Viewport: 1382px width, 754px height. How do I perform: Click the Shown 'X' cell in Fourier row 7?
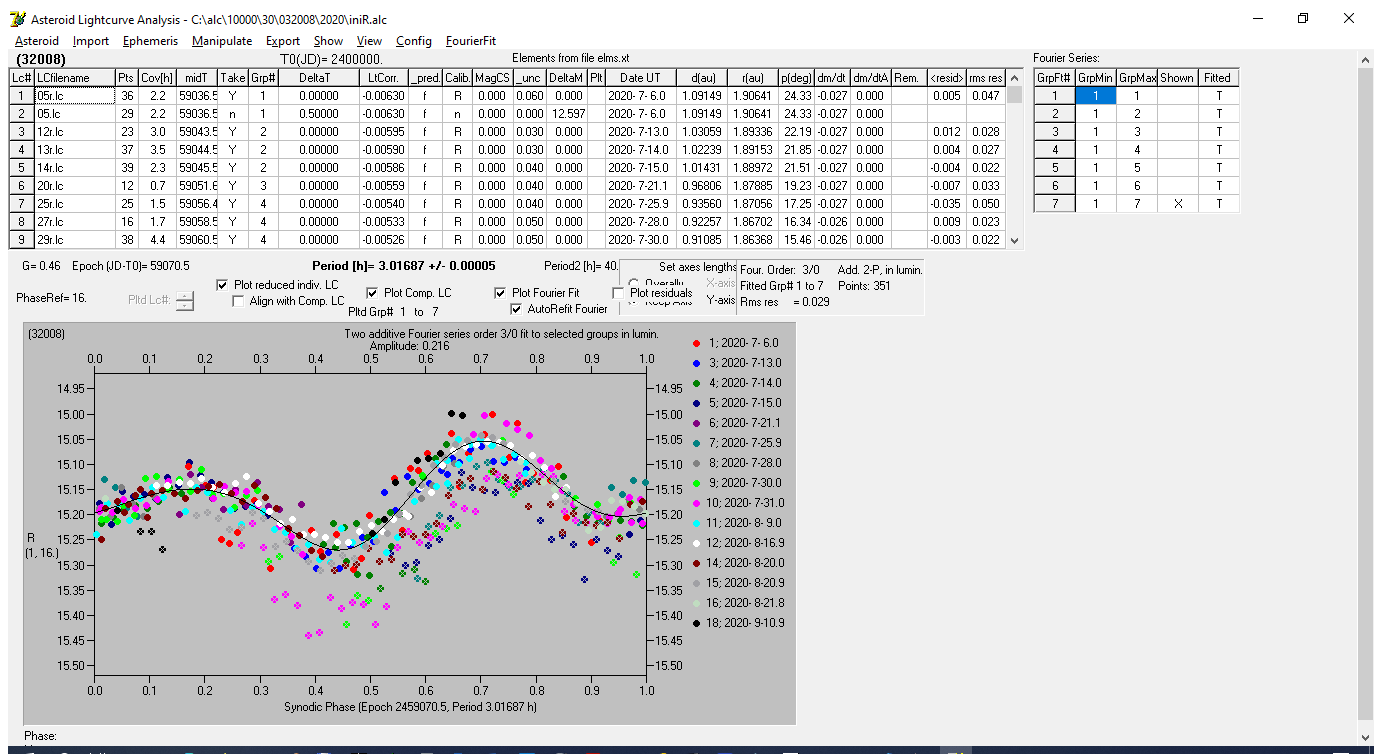click(x=1177, y=204)
